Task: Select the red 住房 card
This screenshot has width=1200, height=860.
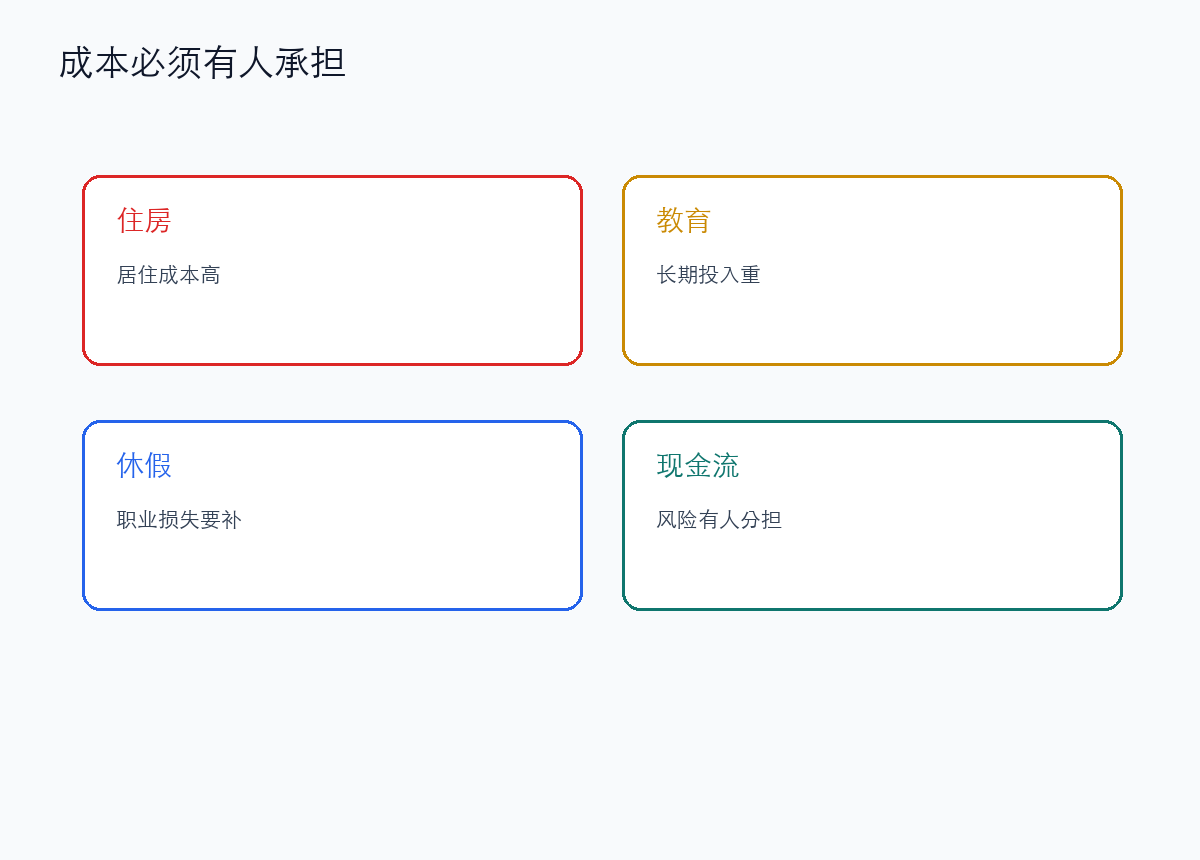Action: pyautogui.click(x=332, y=270)
